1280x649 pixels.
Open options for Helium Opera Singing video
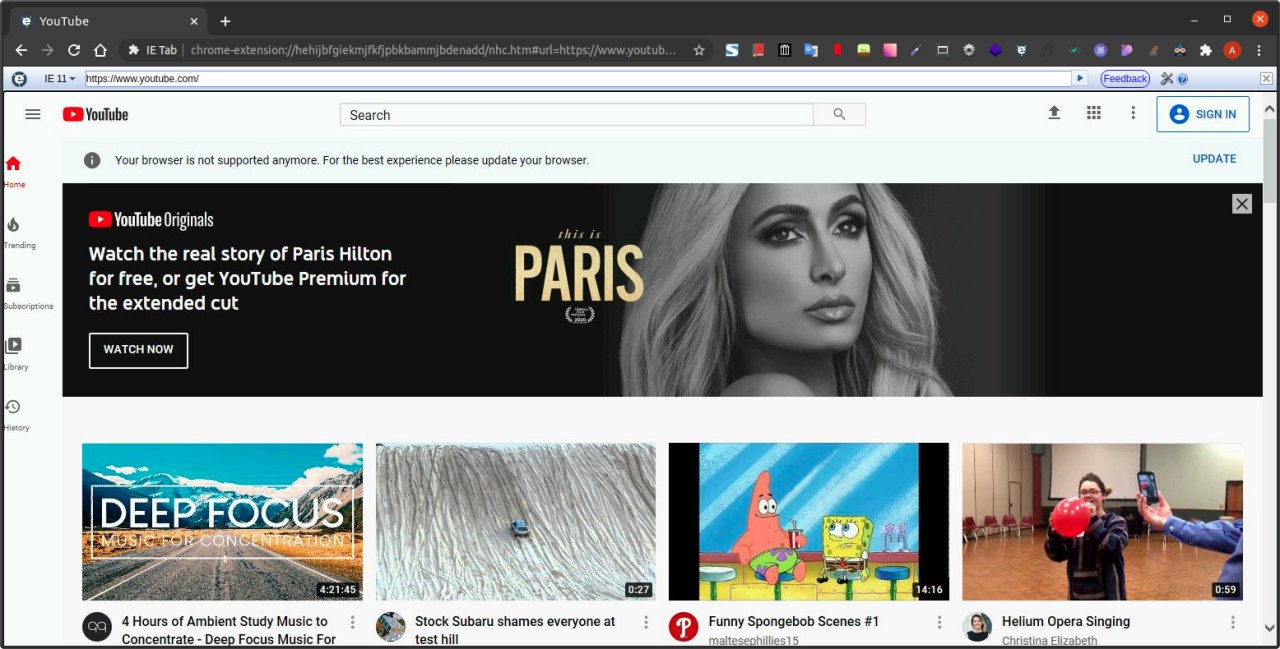pos(1233,623)
